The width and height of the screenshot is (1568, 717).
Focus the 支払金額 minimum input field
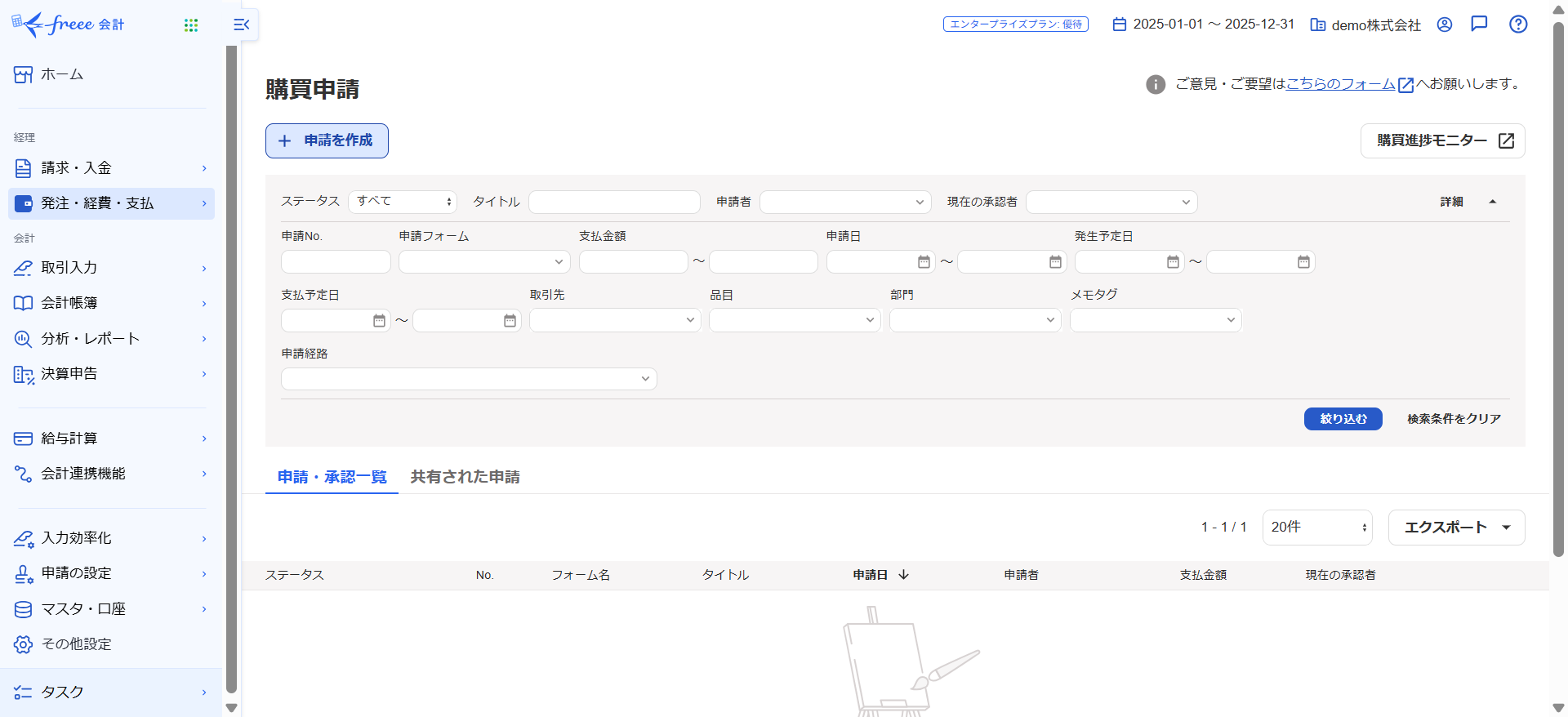click(x=634, y=262)
